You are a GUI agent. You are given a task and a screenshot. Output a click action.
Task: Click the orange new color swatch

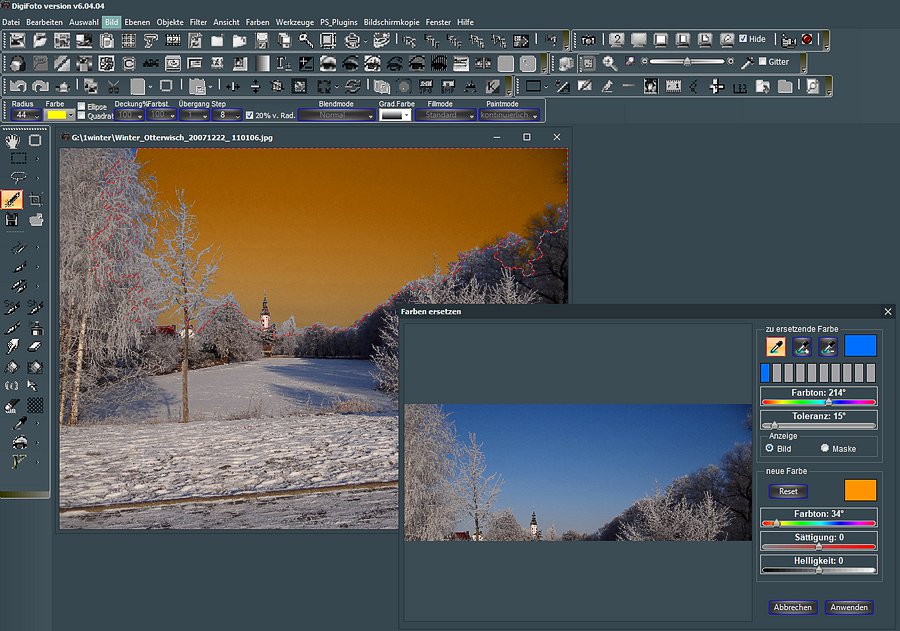click(860, 490)
